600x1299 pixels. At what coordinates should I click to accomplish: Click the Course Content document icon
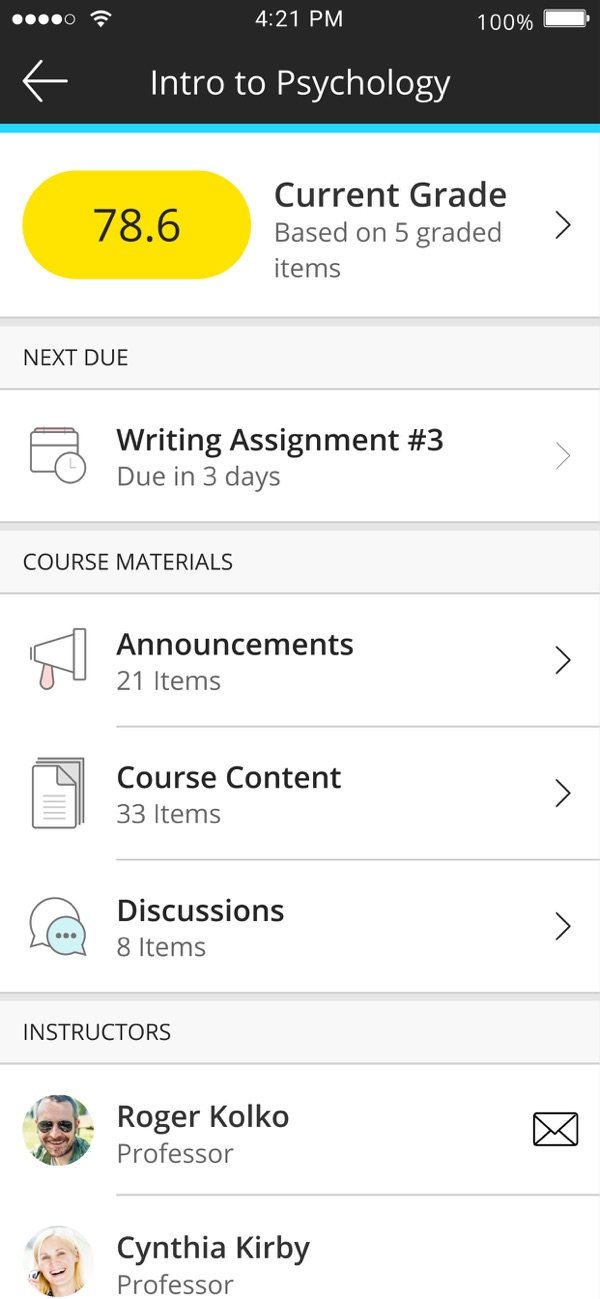pyautogui.click(x=58, y=793)
